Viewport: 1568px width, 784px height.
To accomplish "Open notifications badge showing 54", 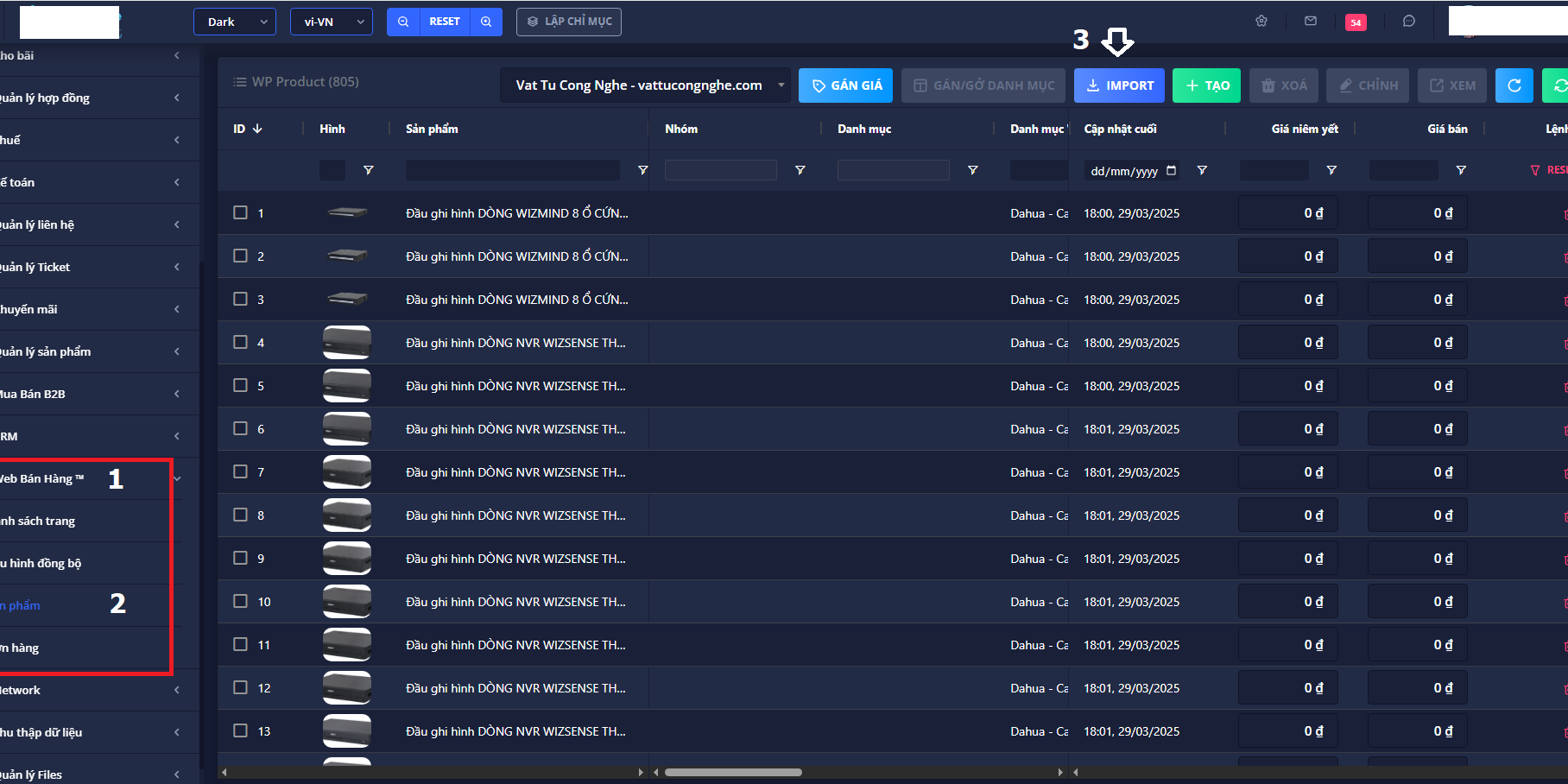I will click(1356, 22).
